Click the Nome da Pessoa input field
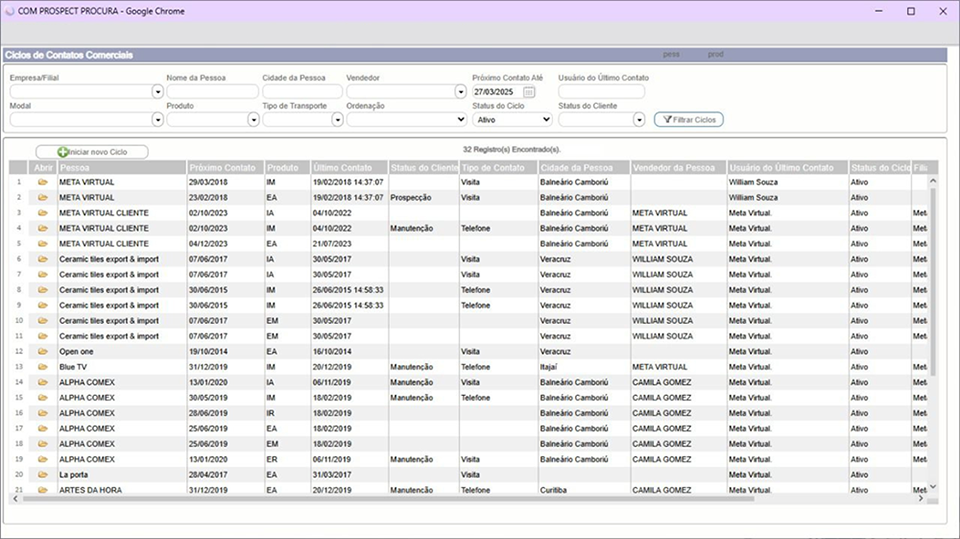This screenshot has height=539, width=960. tap(212, 92)
